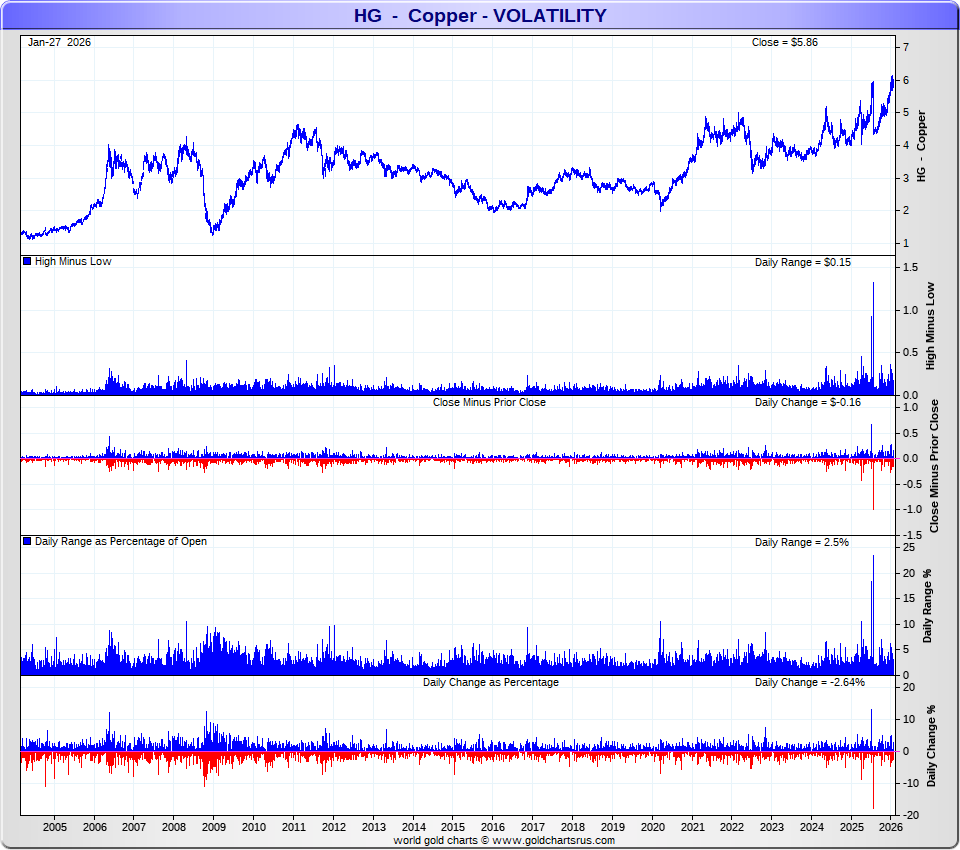Image resolution: width=960 pixels, height=850 pixels.
Task: Click 'Daily Range as Percentage of Open' label
Action: pyautogui.click(x=121, y=541)
